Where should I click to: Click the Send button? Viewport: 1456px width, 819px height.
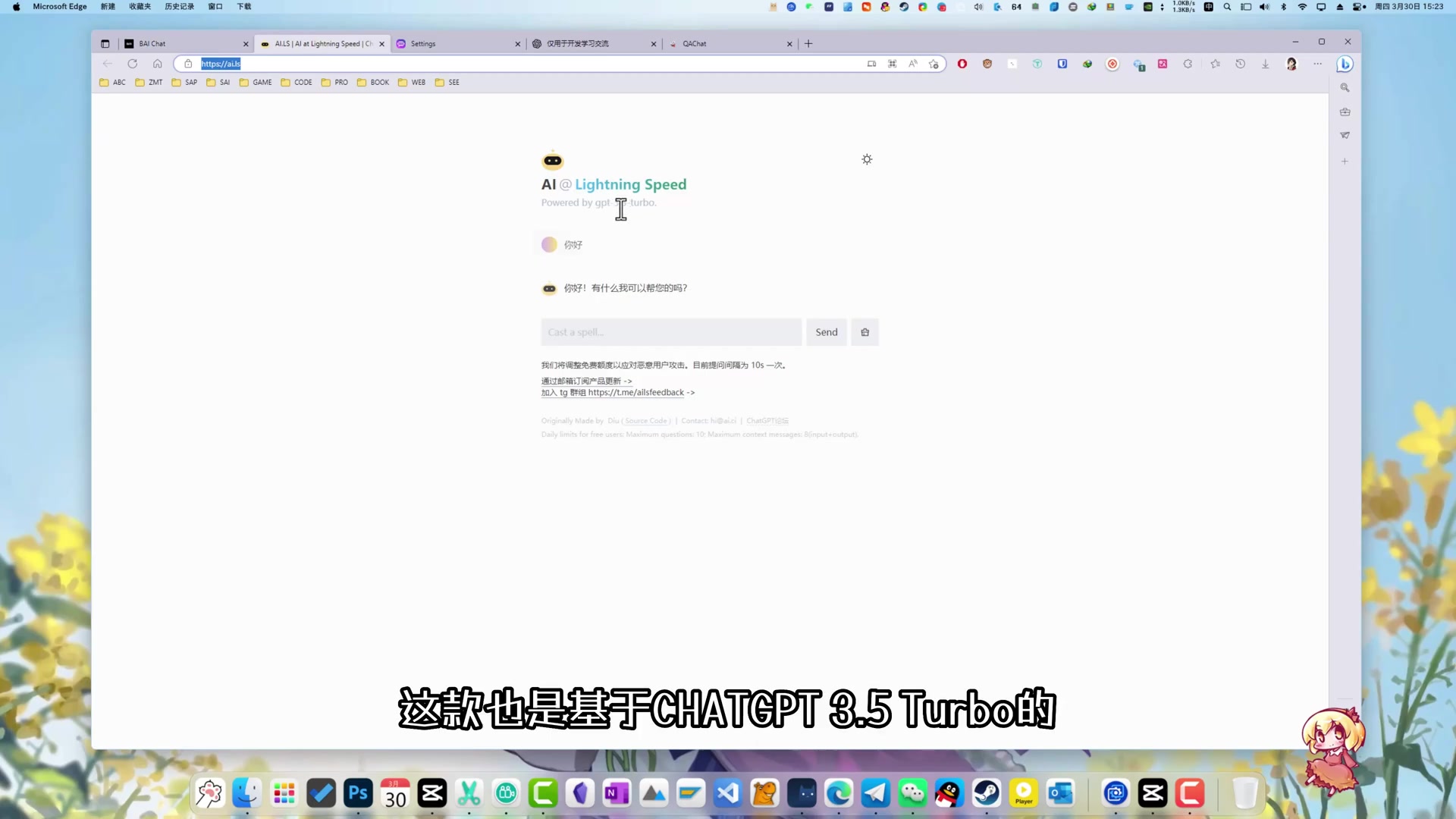pos(826,332)
